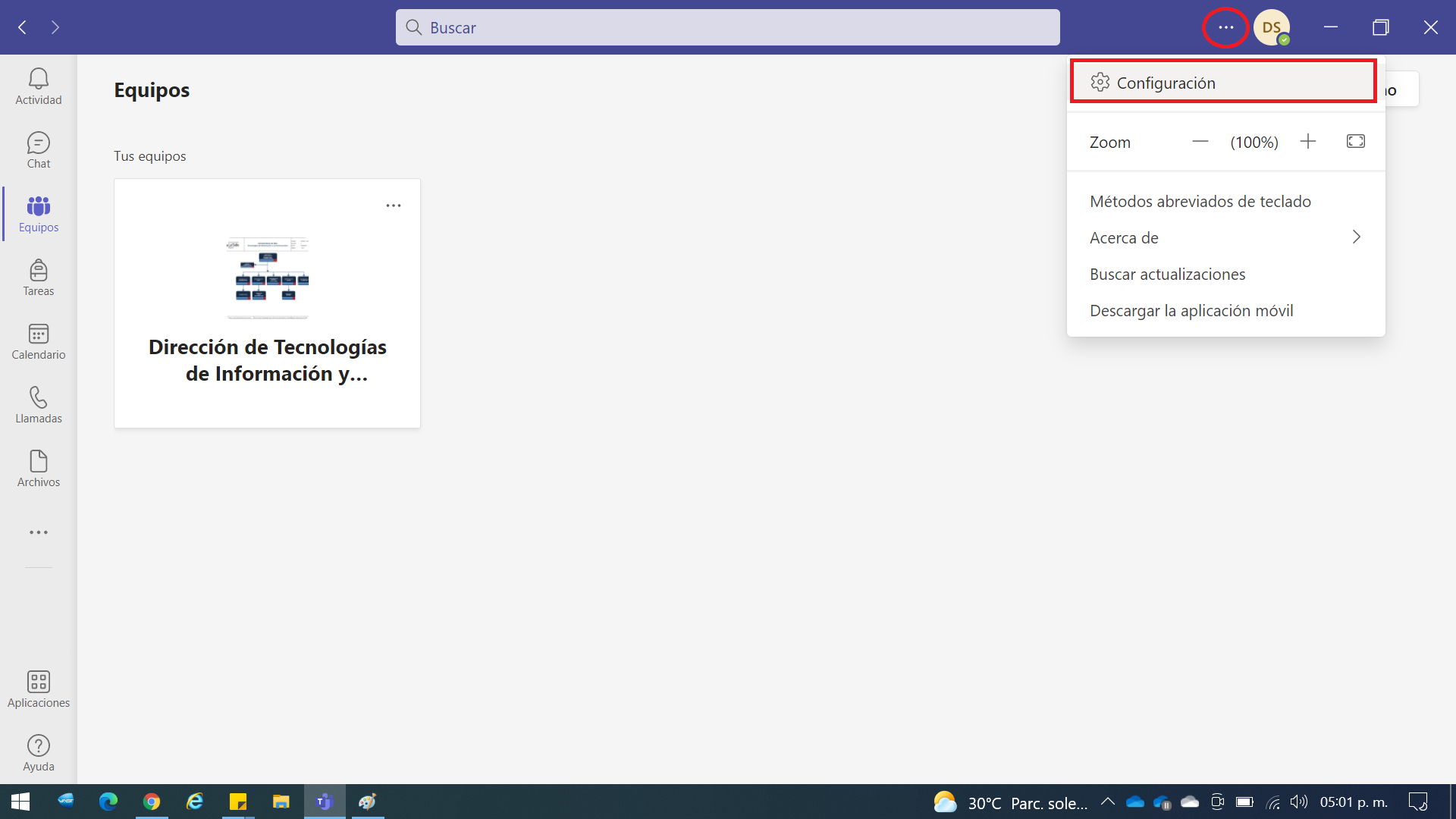Click Buscar actualizaciones
The height and width of the screenshot is (819, 1456).
click(1167, 275)
